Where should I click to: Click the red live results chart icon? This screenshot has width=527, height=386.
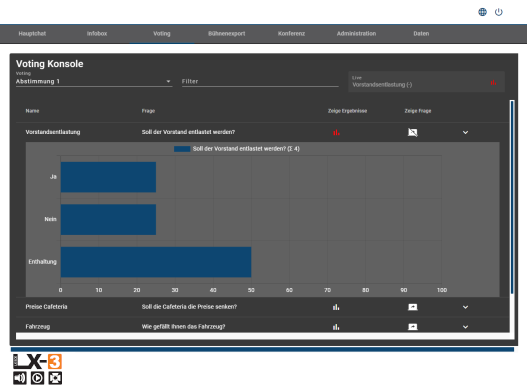pos(493,82)
